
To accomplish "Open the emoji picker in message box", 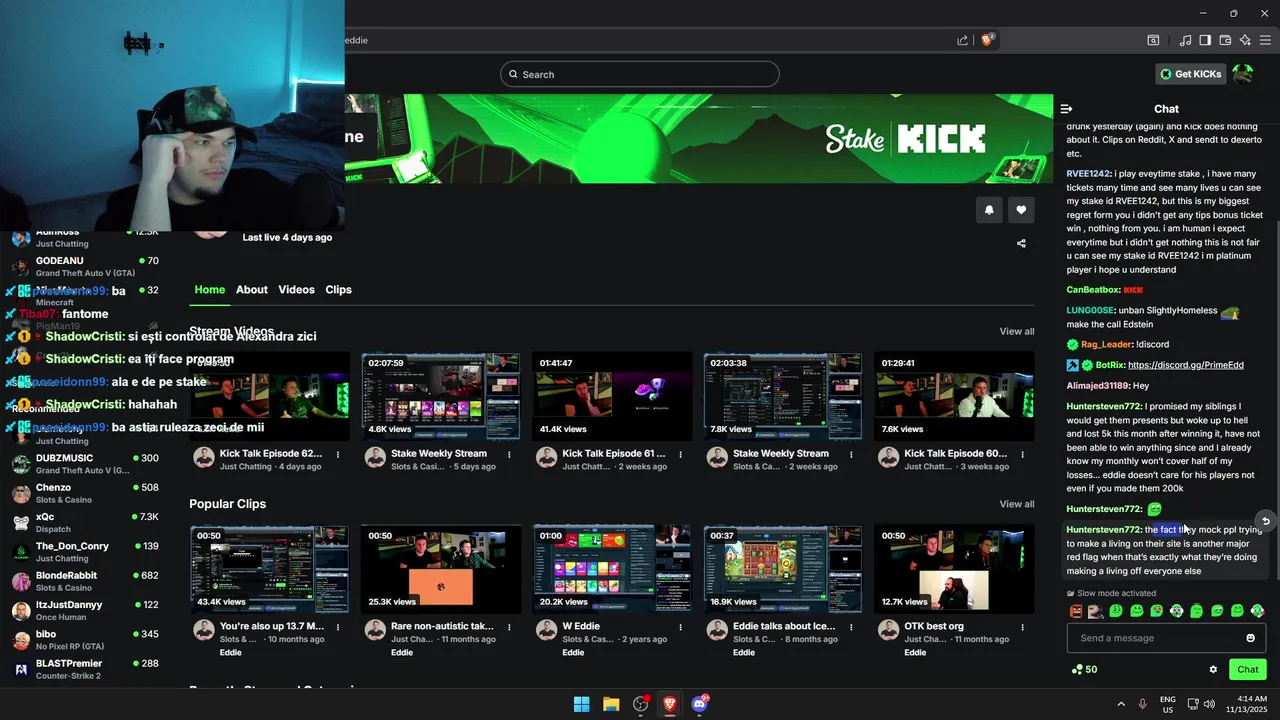I will (x=1250, y=638).
